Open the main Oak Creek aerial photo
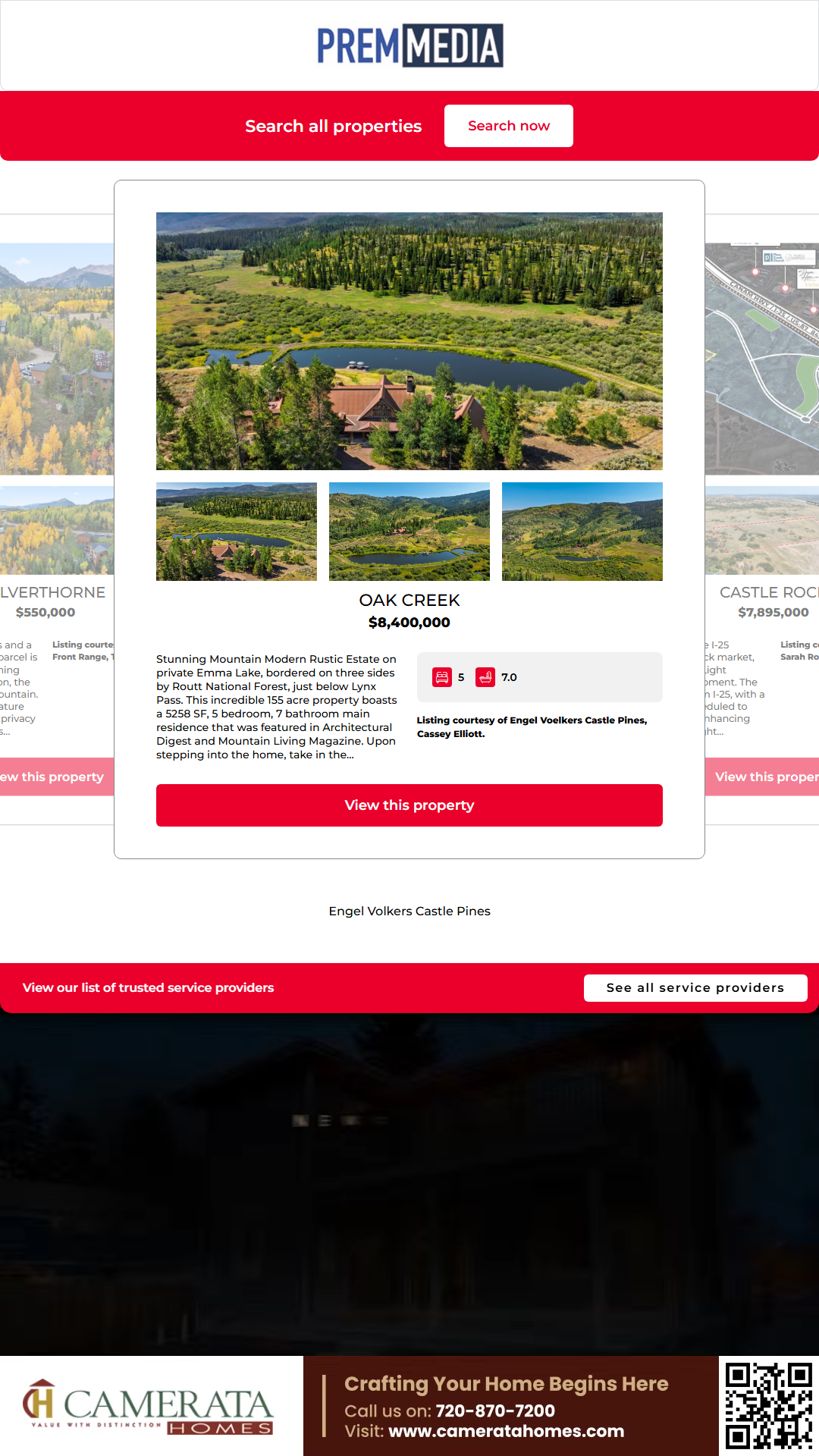Screen dimensions: 819x1456 (x=409, y=341)
